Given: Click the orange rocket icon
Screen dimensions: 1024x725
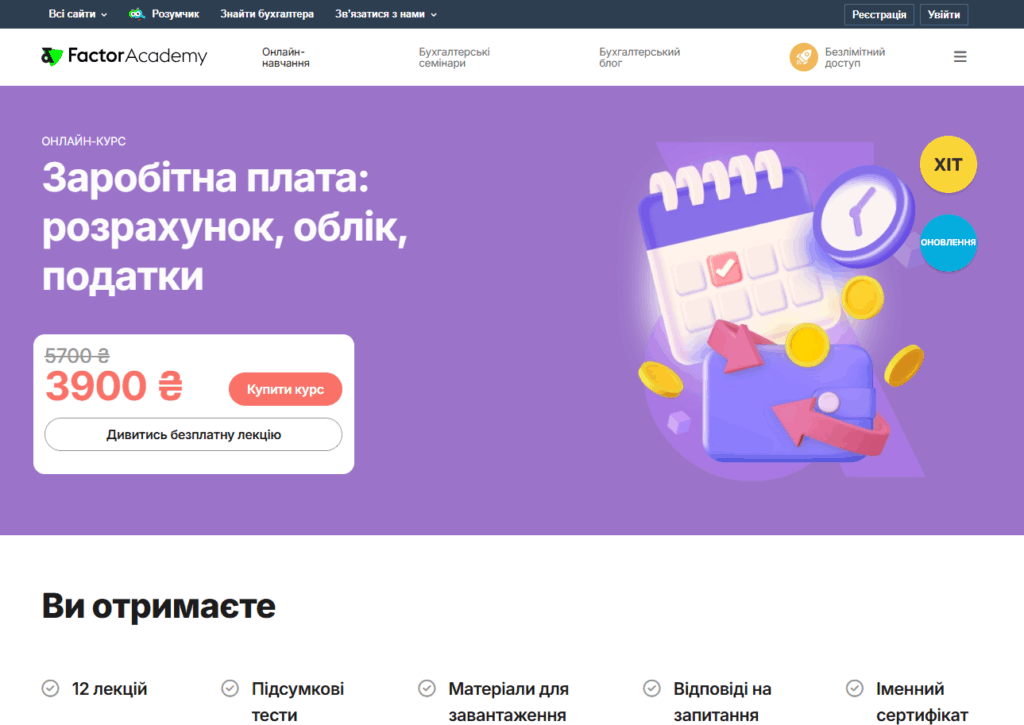Looking at the screenshot, I should (x=803, y=57).
